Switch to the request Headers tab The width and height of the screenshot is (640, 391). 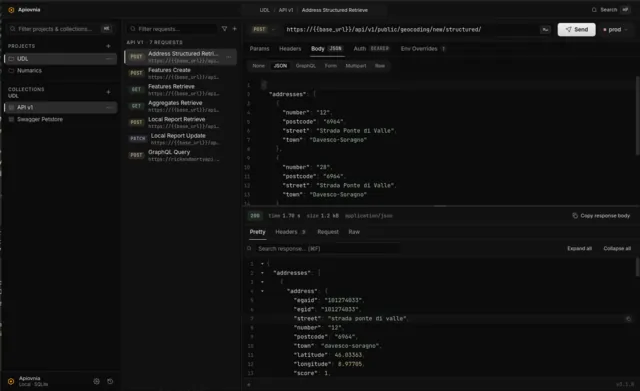pyautogui.click(x=290, y=49)
